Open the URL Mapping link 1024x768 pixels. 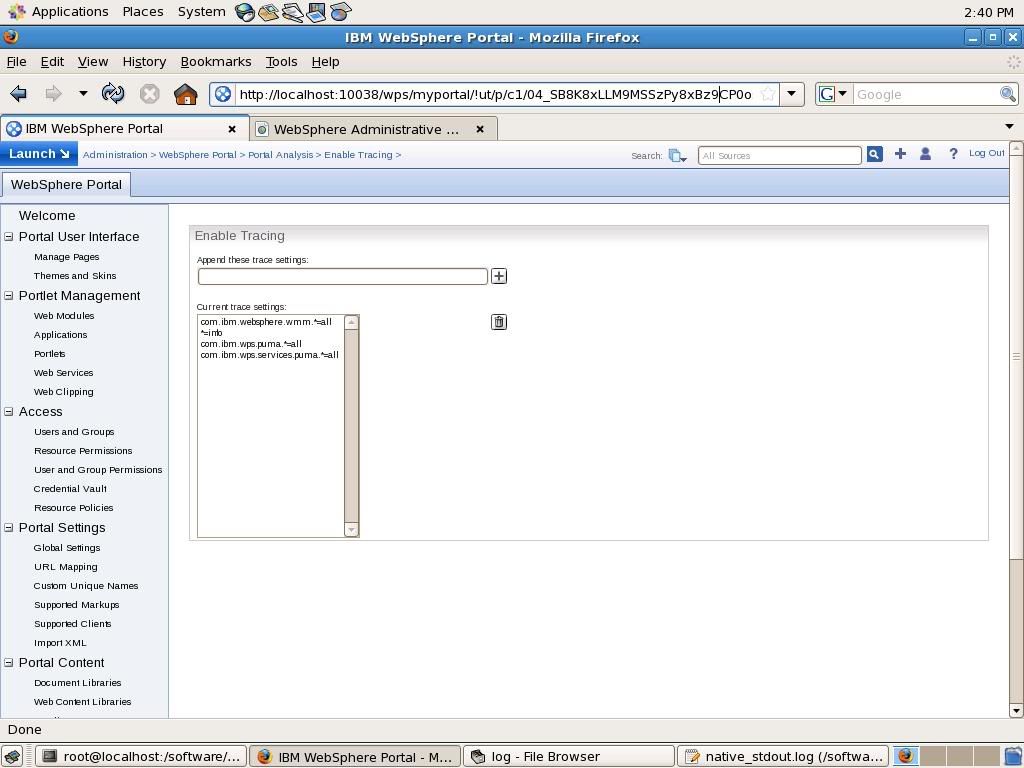click(x=65, y=567)
